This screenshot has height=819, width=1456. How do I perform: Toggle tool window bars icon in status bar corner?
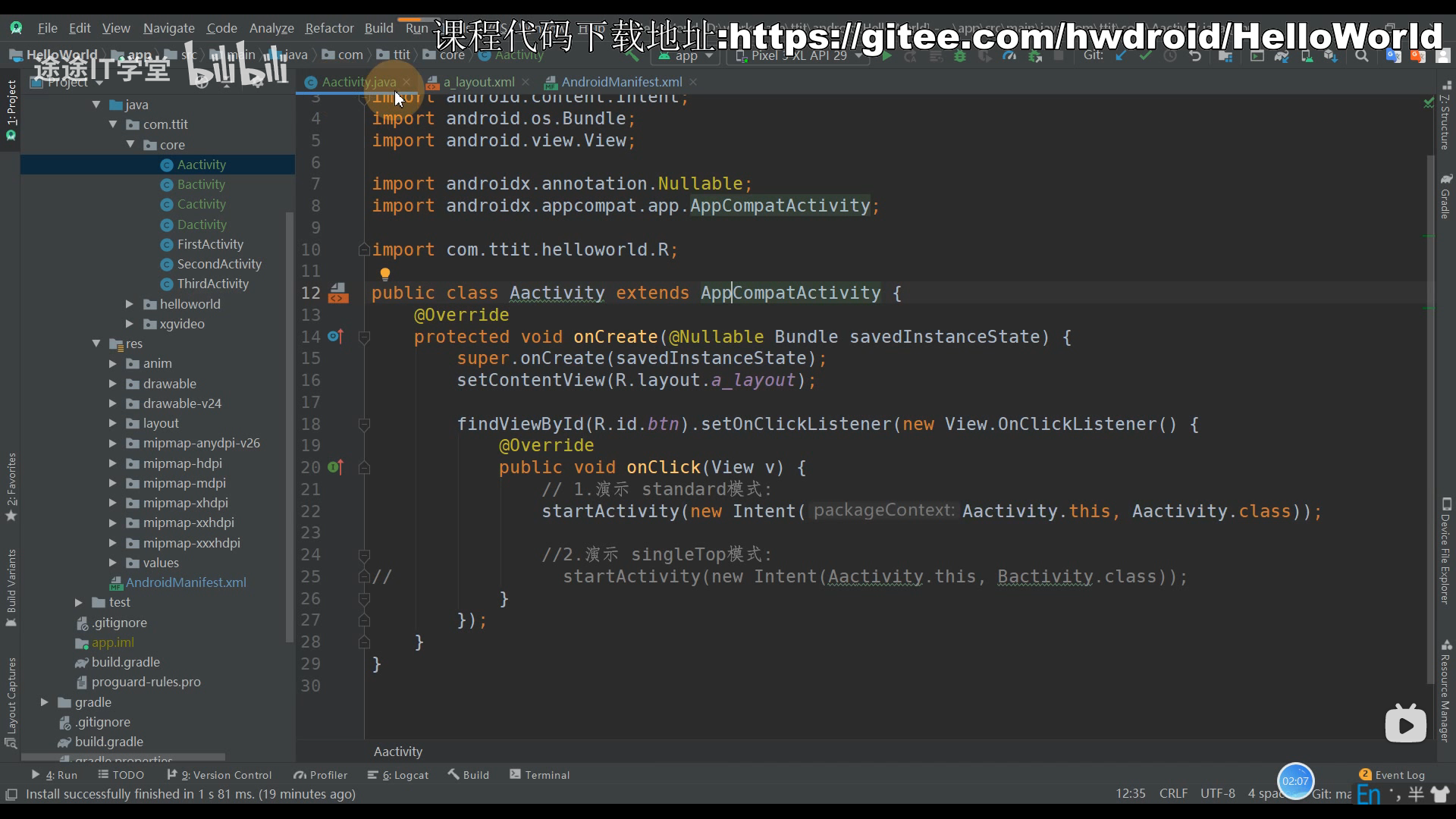click(11, 795)
